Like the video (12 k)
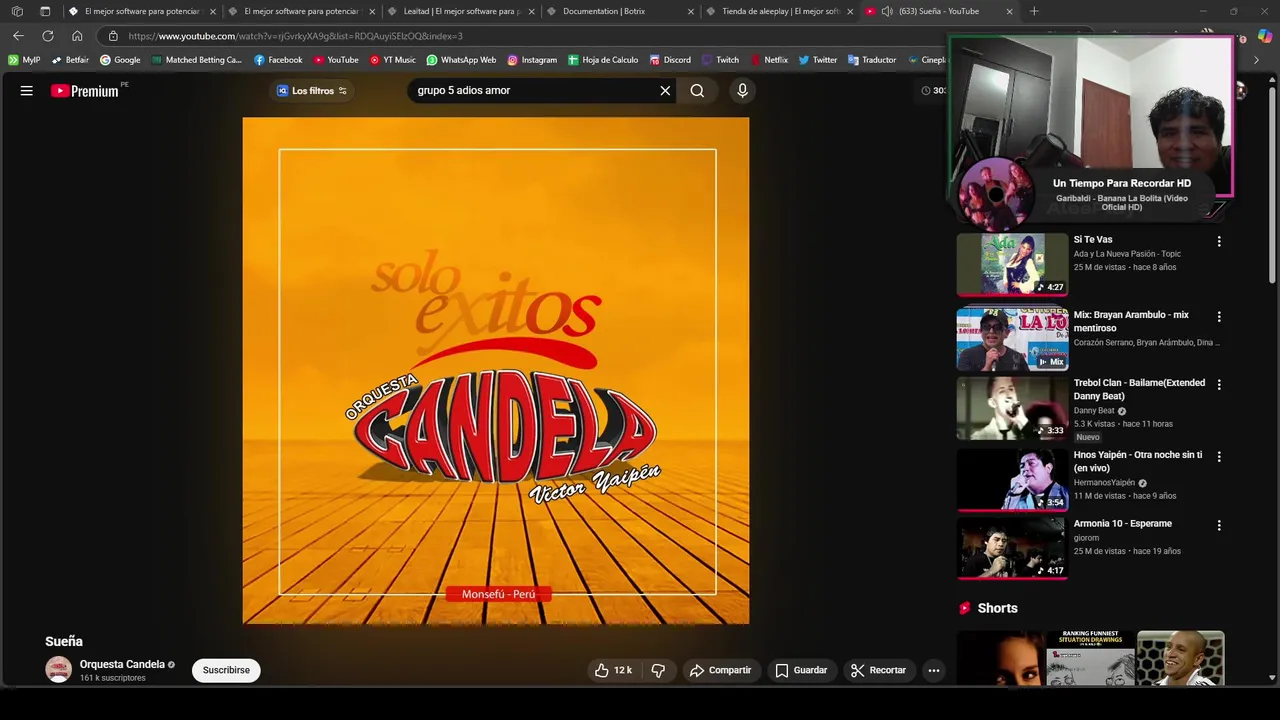Viewport: 1280px width, 720px height. click(613, 670)
